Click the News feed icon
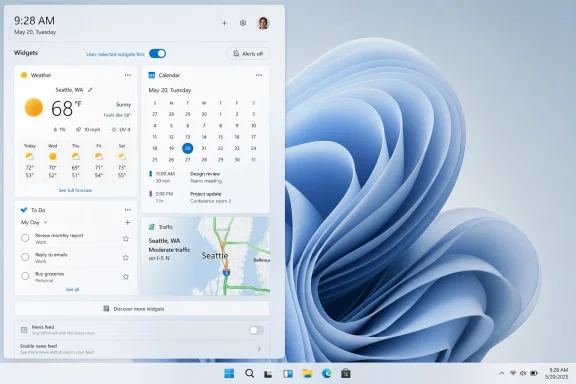576x384 pixels. pos(24,330)
